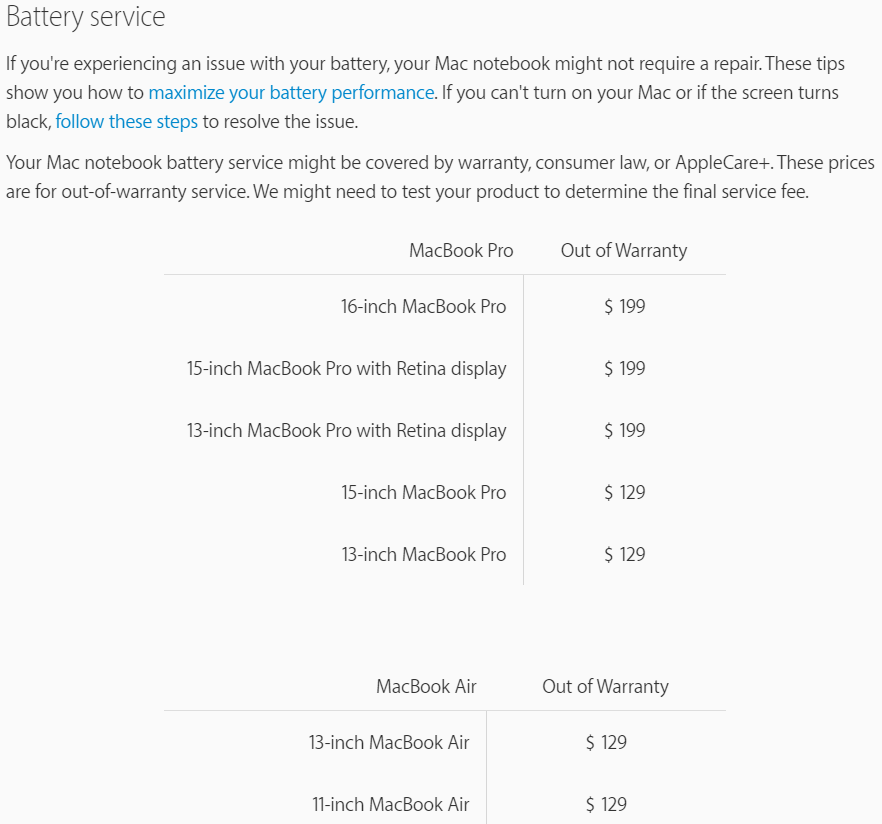882x824 pixels.
Task: Click the price for 13-inch Retina MacBook Pro
Action: point(625,430)
